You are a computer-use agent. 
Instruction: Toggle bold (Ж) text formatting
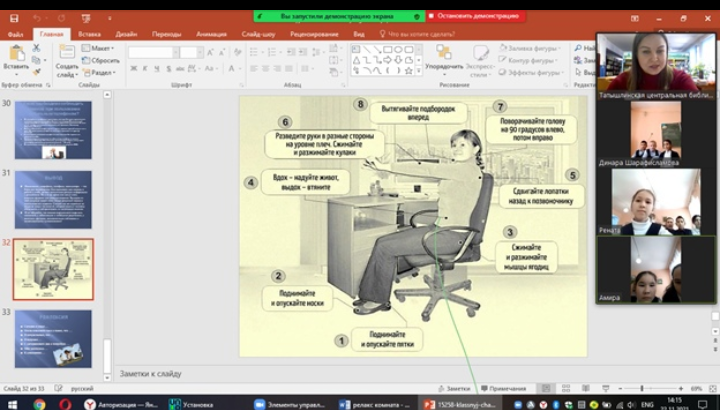[x=132, y=69]
